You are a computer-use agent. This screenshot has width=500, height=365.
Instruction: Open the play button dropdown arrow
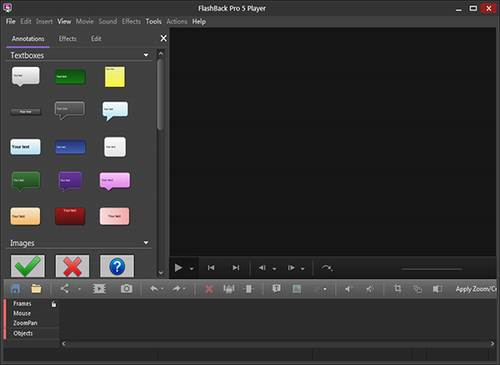192,268
